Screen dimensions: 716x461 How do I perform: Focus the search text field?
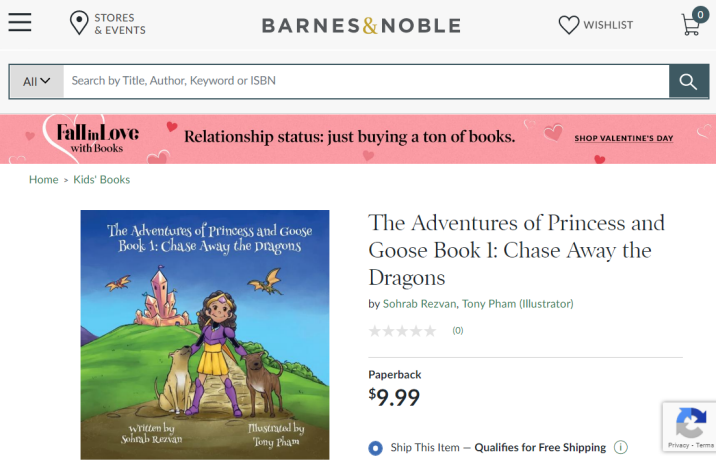[365, 81]
